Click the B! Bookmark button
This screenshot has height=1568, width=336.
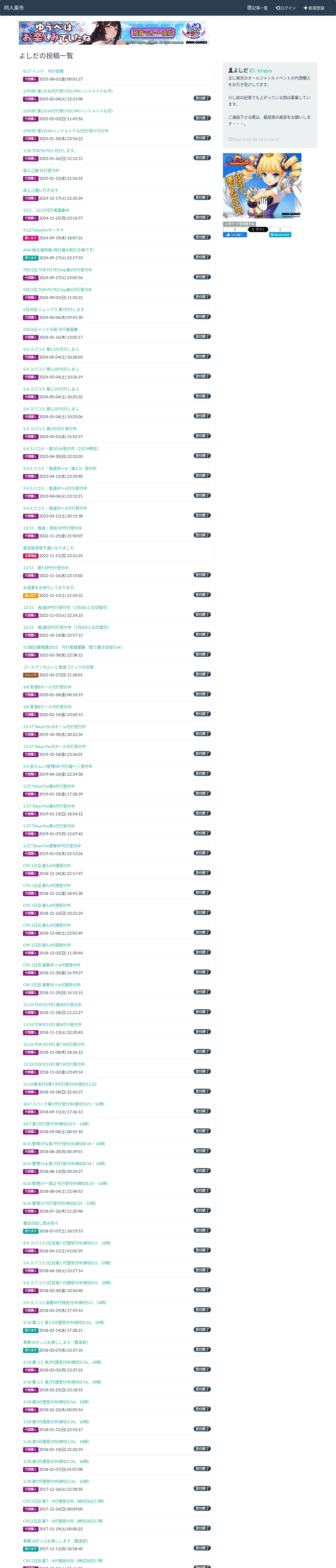[x=281, y=234]
